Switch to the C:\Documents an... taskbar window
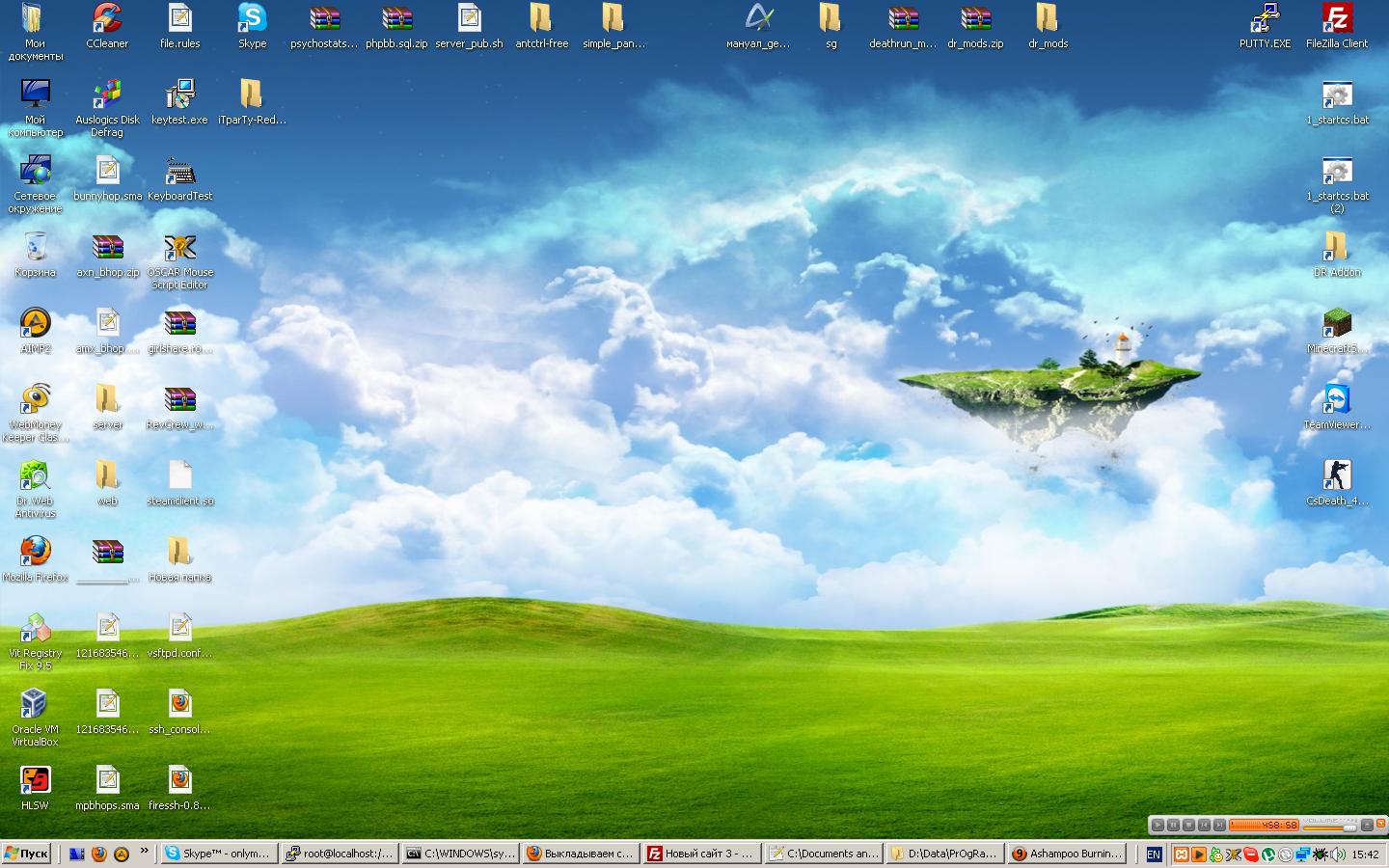The height and width of the screenshot is (868, 1389). tap(824, 854)
